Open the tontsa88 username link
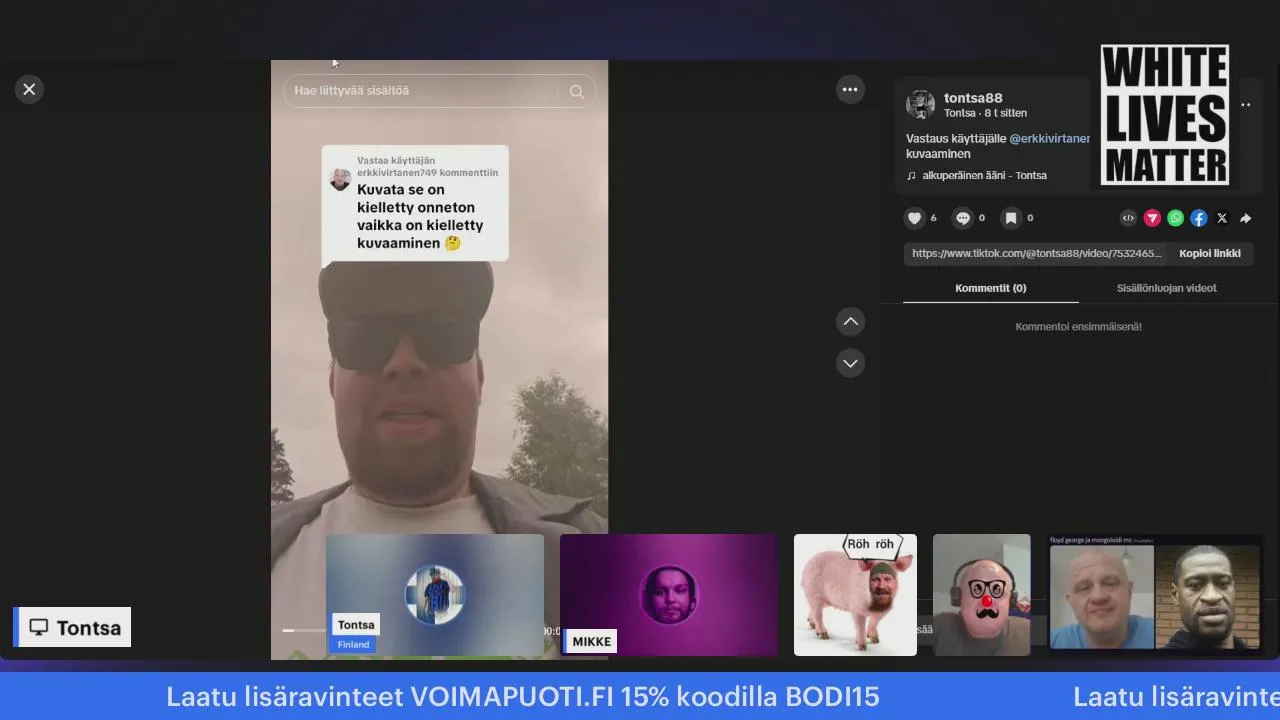This screenshot has height=720, width=1280. click(973, 98)
